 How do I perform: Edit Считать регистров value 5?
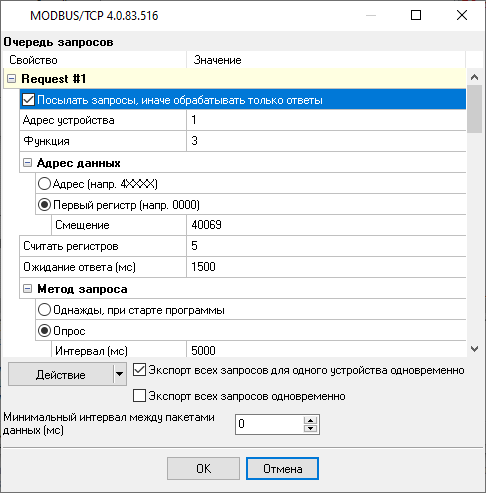tap(326, 246)
